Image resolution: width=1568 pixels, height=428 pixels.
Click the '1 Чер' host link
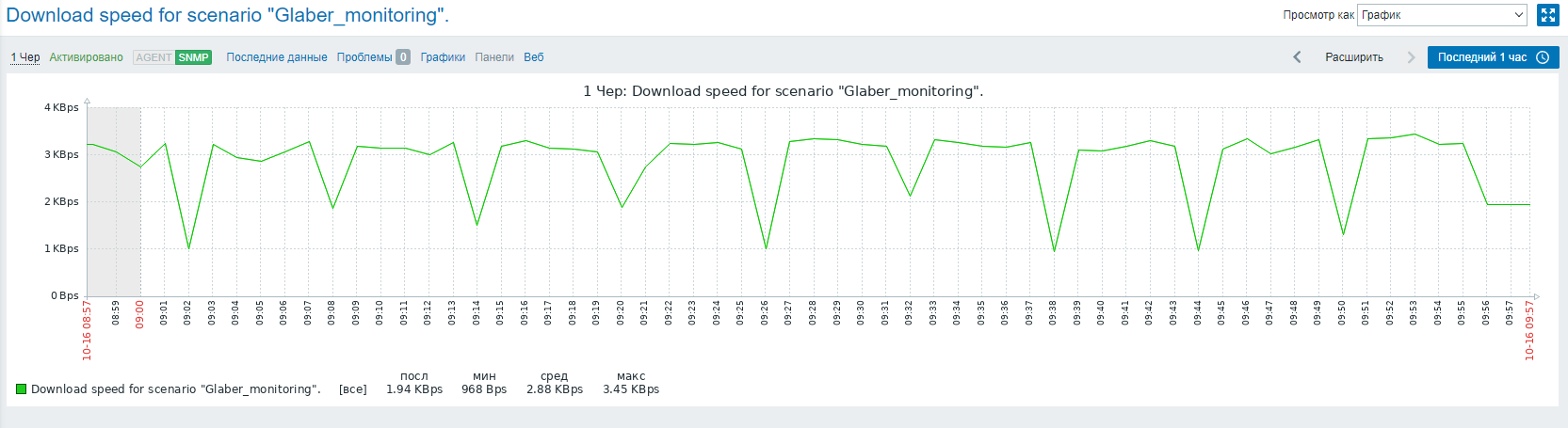pyautogui.click(x=25, y=57)
